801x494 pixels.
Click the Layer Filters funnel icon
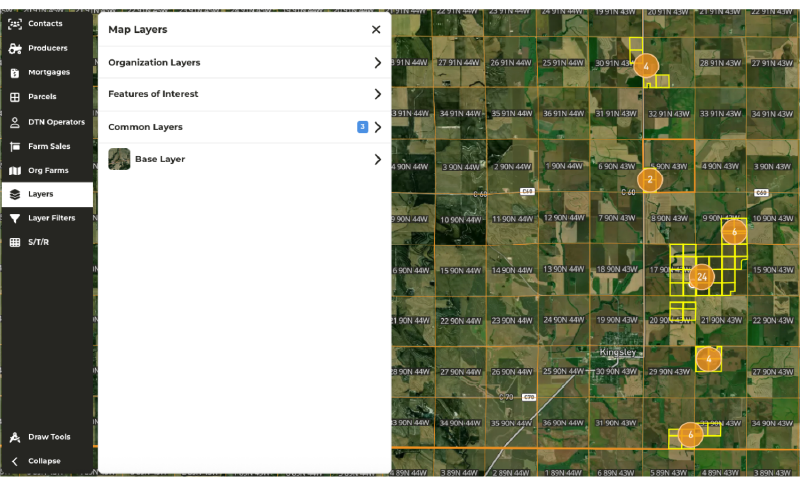pos(15,218)
